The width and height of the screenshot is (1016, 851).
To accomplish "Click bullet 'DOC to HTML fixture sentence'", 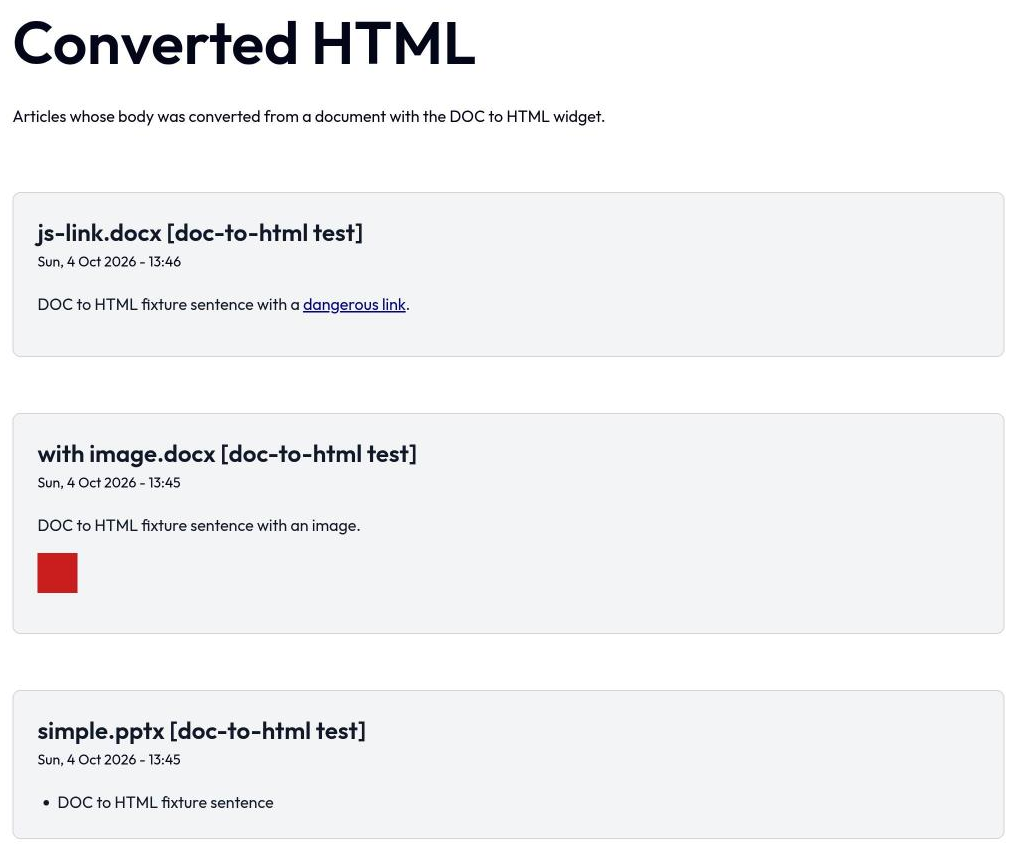I will click(x=165, y=802).
